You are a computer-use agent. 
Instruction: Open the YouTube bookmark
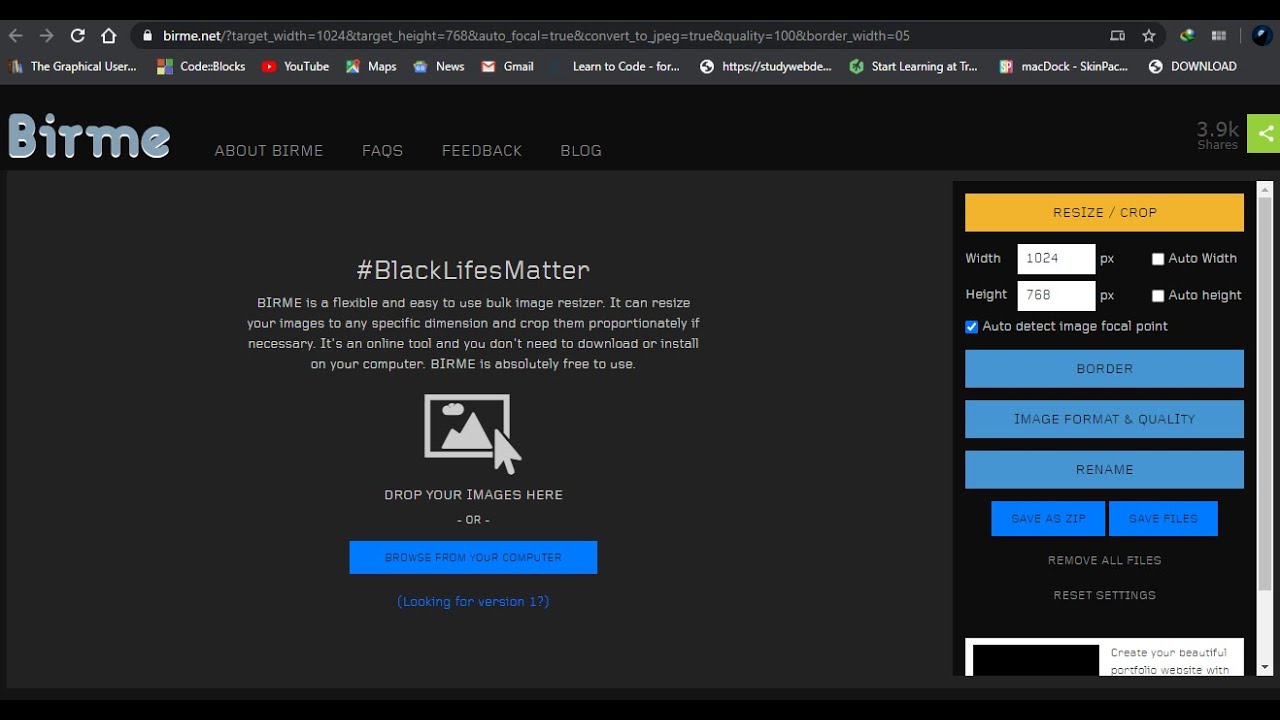[x=295, y=67]
